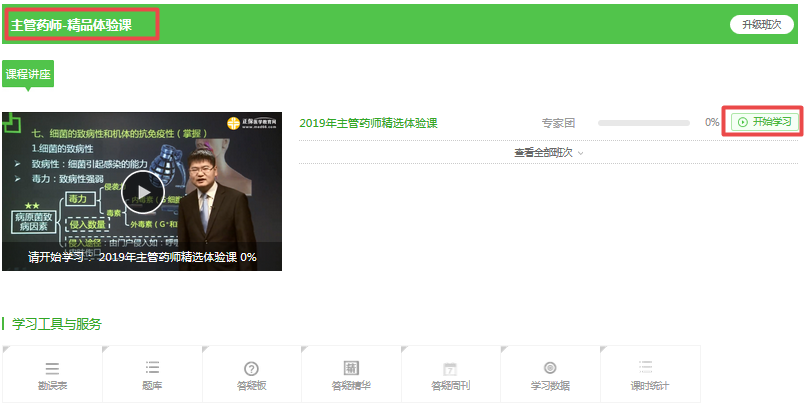Click the 升级班次 button

pos(761,25)
